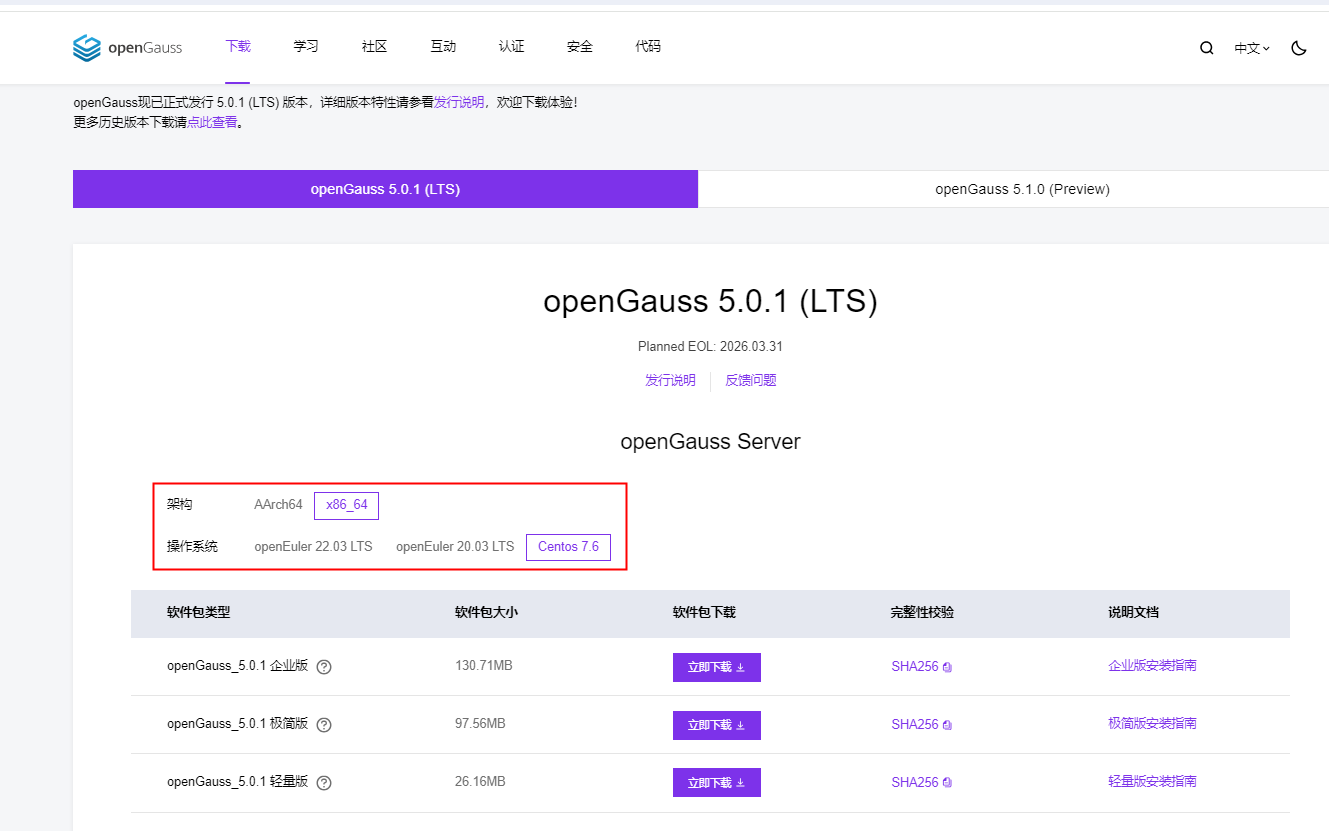
Task: Click the openGauss 5.0.1 (LTS) page title
Action: 711,301
